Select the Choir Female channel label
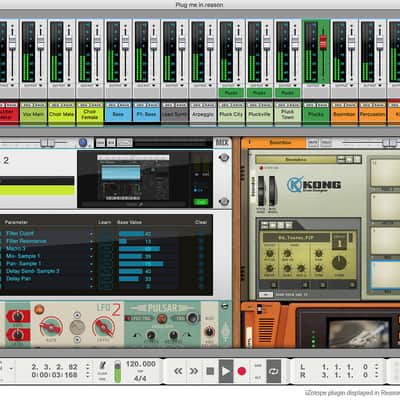The image size is (400, 400). [x=90, y=114]
